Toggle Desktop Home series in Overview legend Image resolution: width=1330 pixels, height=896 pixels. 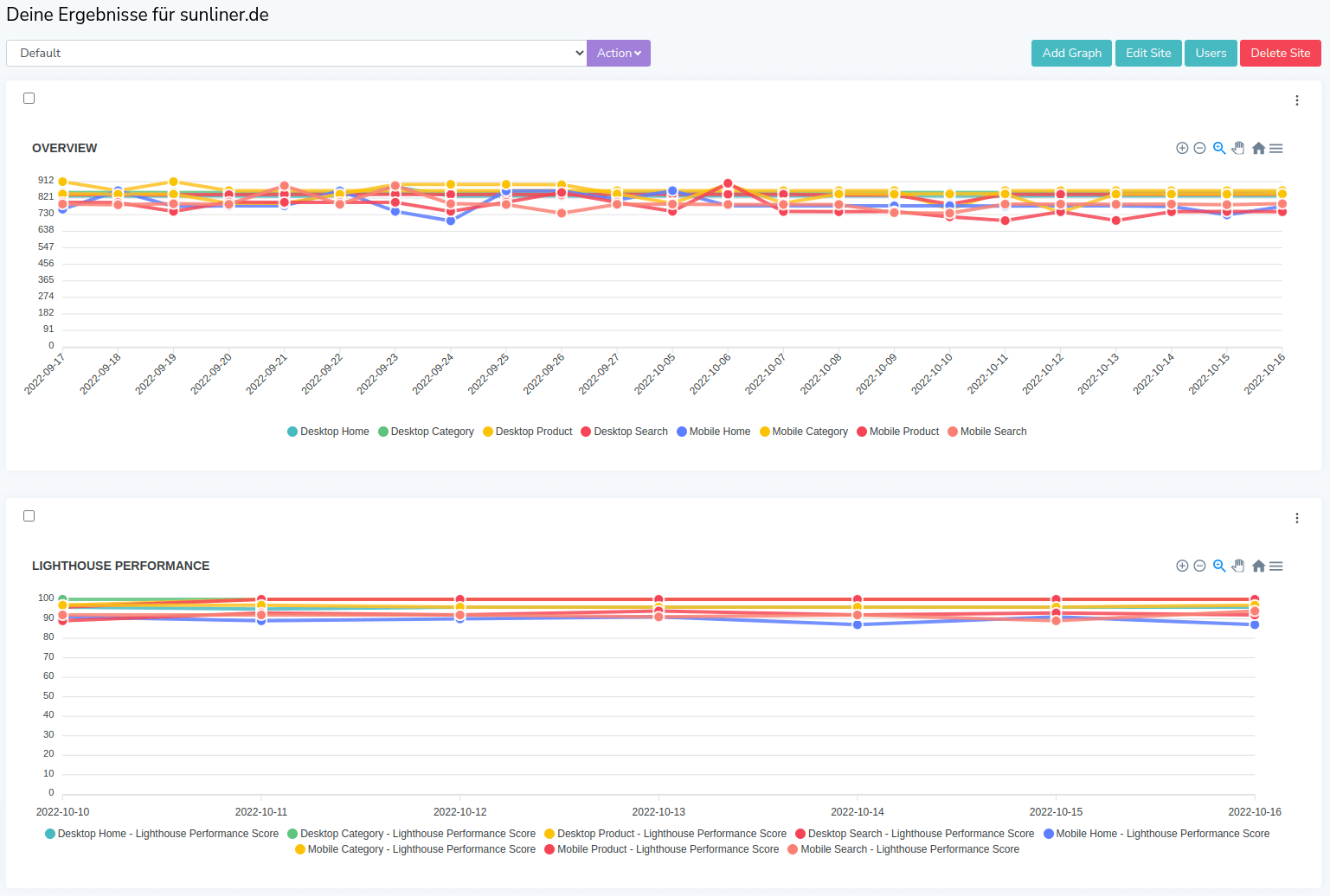[x=328, y=432]
